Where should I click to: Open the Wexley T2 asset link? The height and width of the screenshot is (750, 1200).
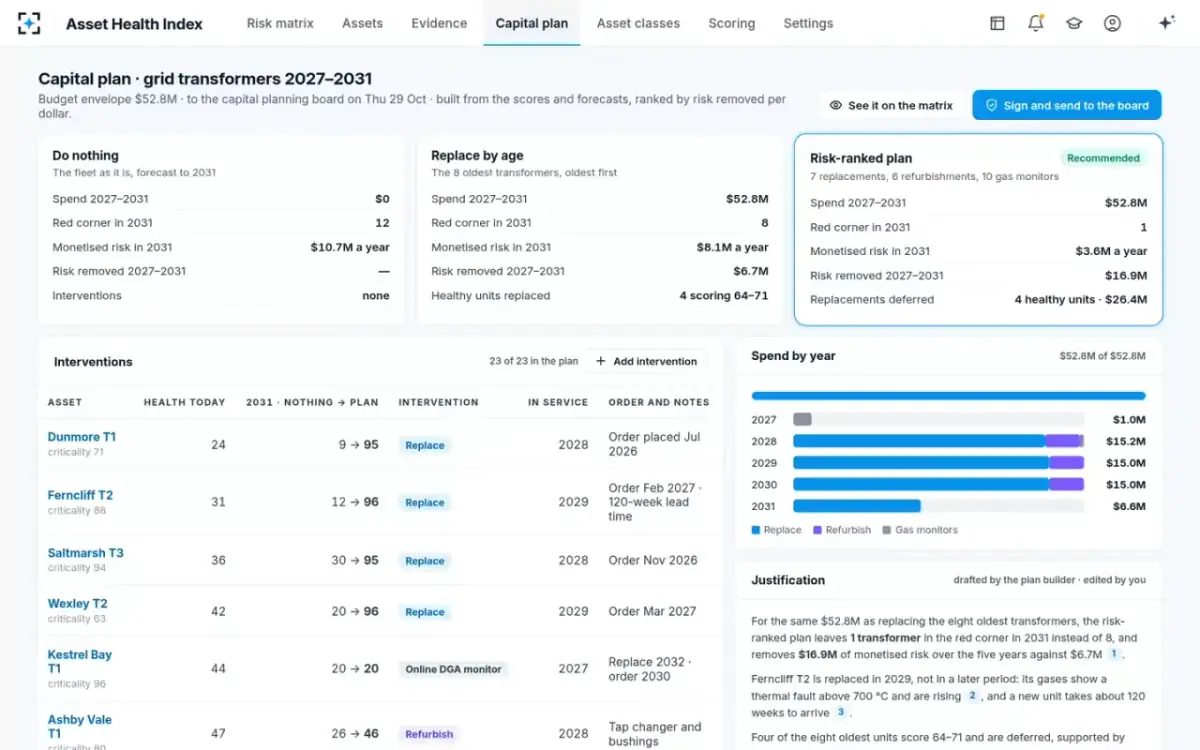(x=77, y=604)
